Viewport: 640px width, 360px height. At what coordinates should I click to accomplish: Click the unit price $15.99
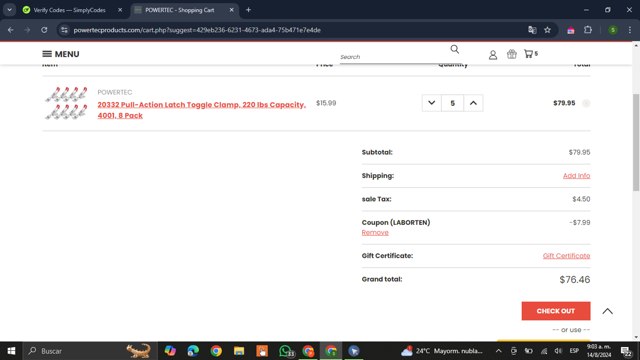(x=326, y=103)
